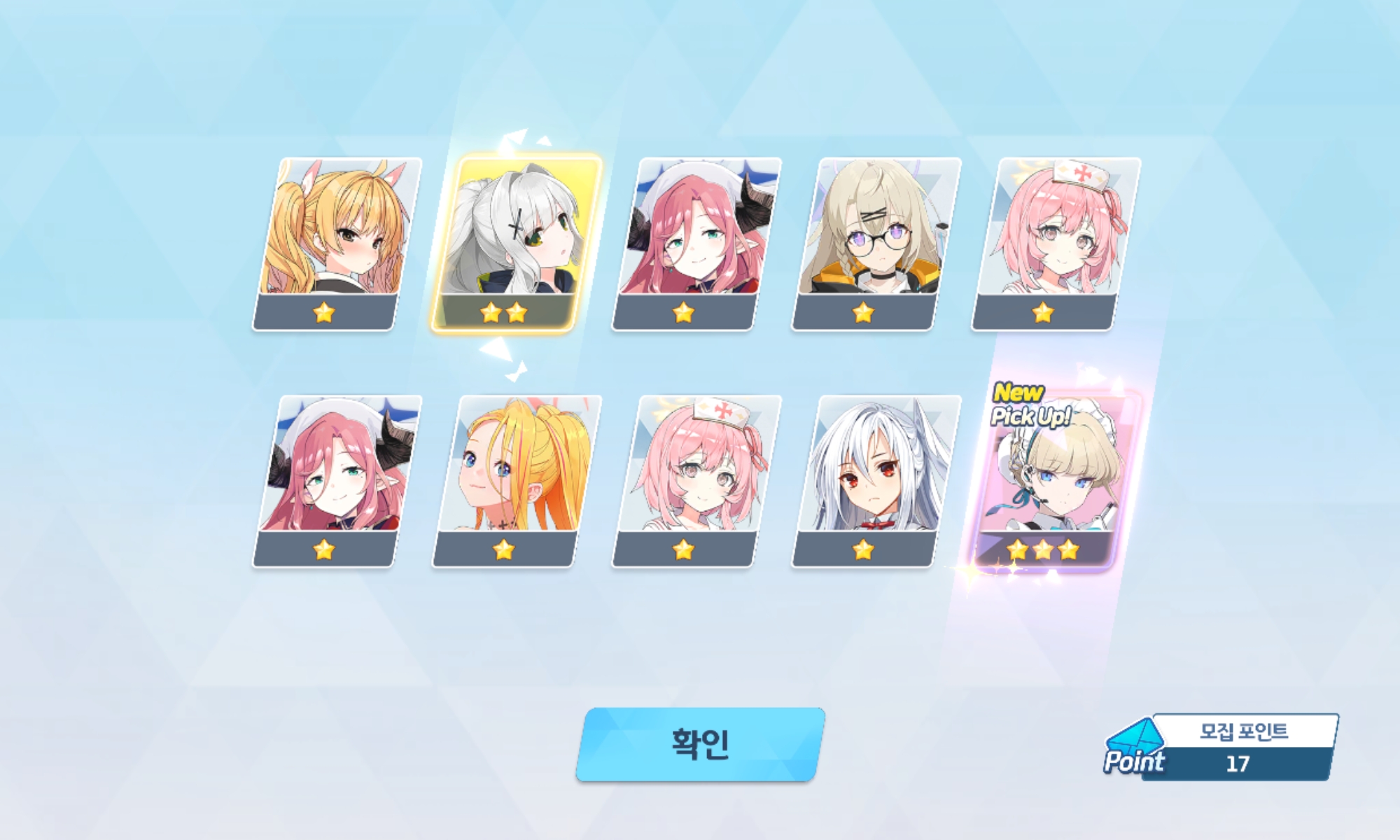This screenshot has height=840, width=1400.
Task: Click the blue Point envelope icon
Action: [1134, 748]
